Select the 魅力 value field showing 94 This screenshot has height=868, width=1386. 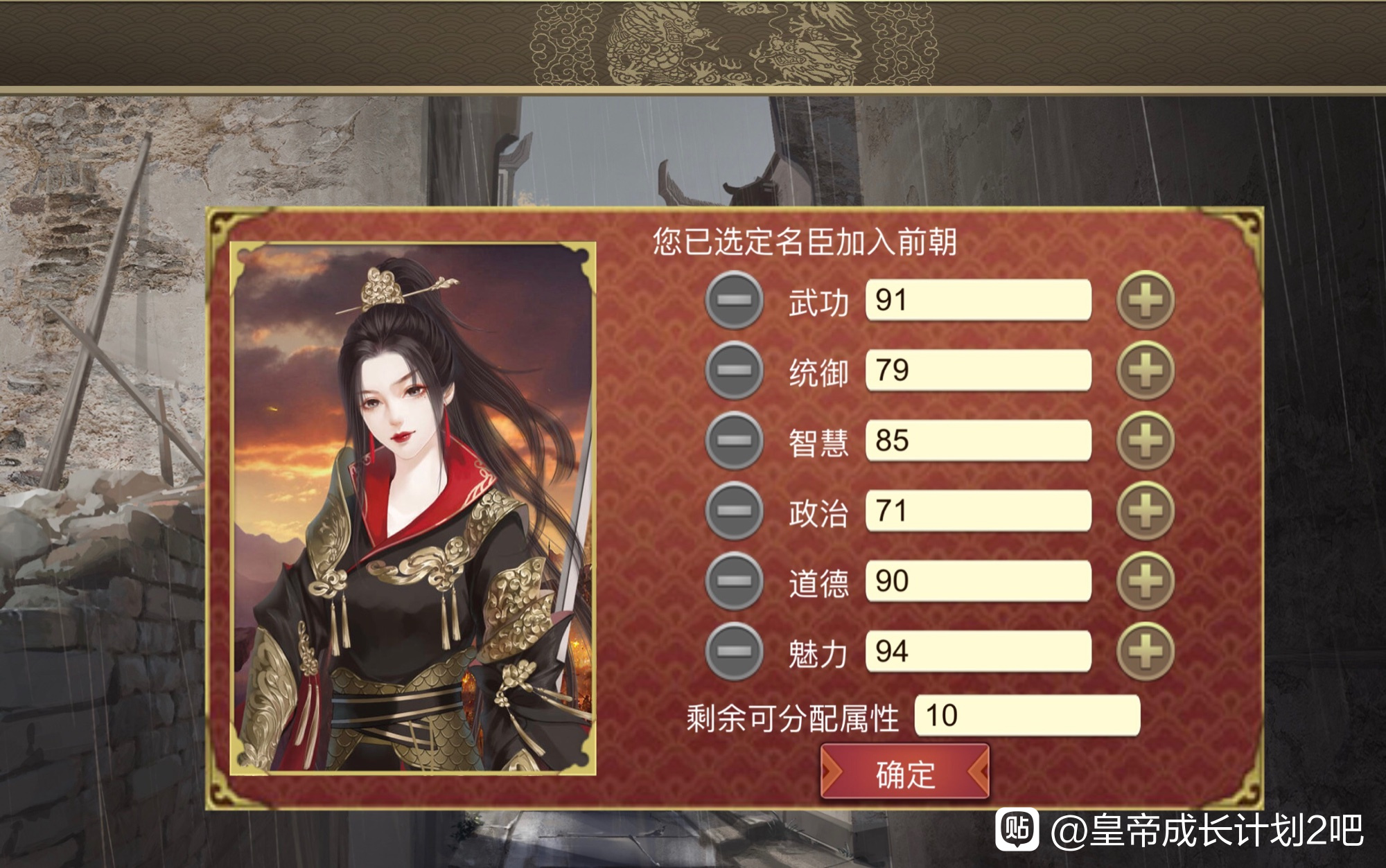tap(979, 651)
